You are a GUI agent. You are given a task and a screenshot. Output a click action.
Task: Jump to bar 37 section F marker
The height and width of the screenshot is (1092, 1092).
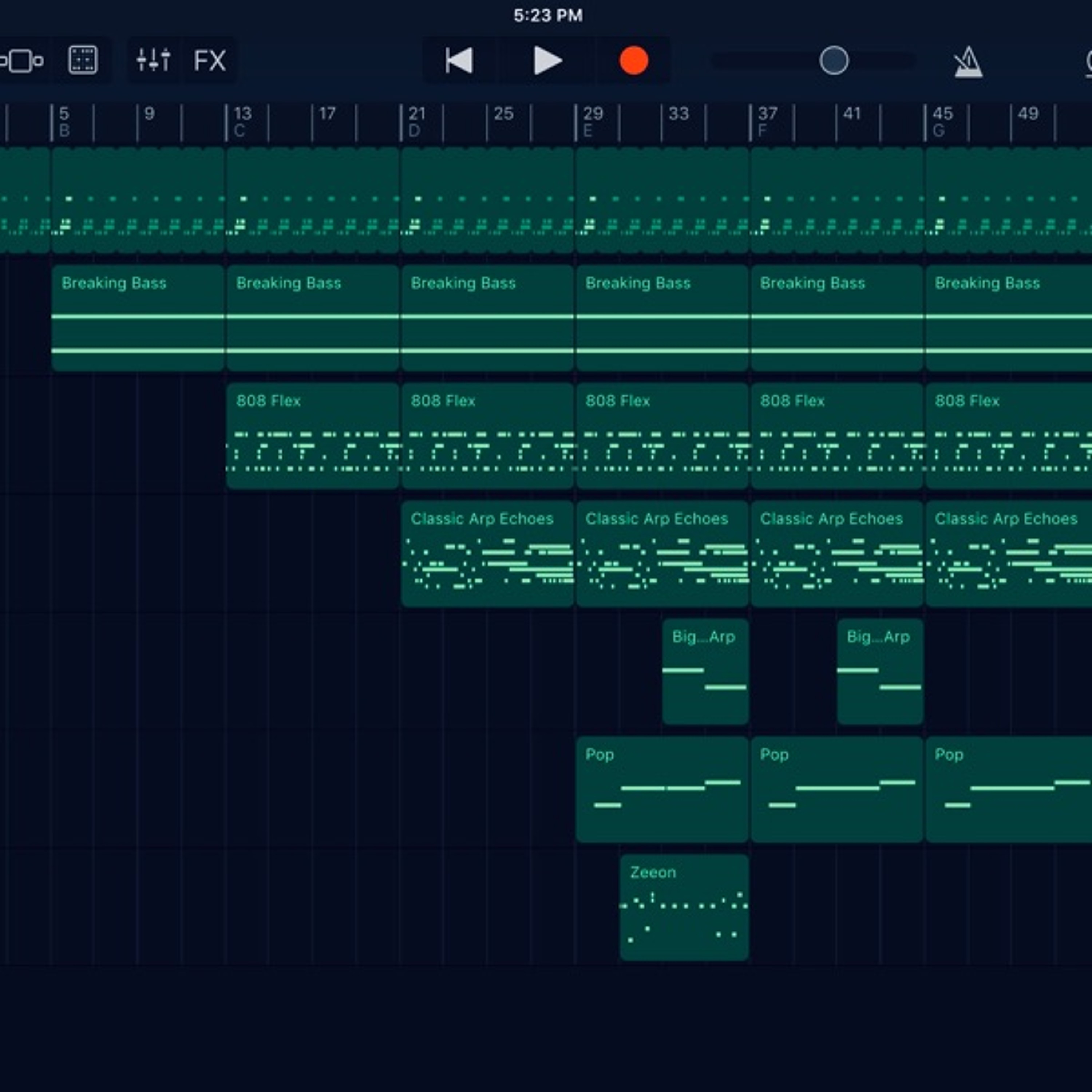pos(767,122)
